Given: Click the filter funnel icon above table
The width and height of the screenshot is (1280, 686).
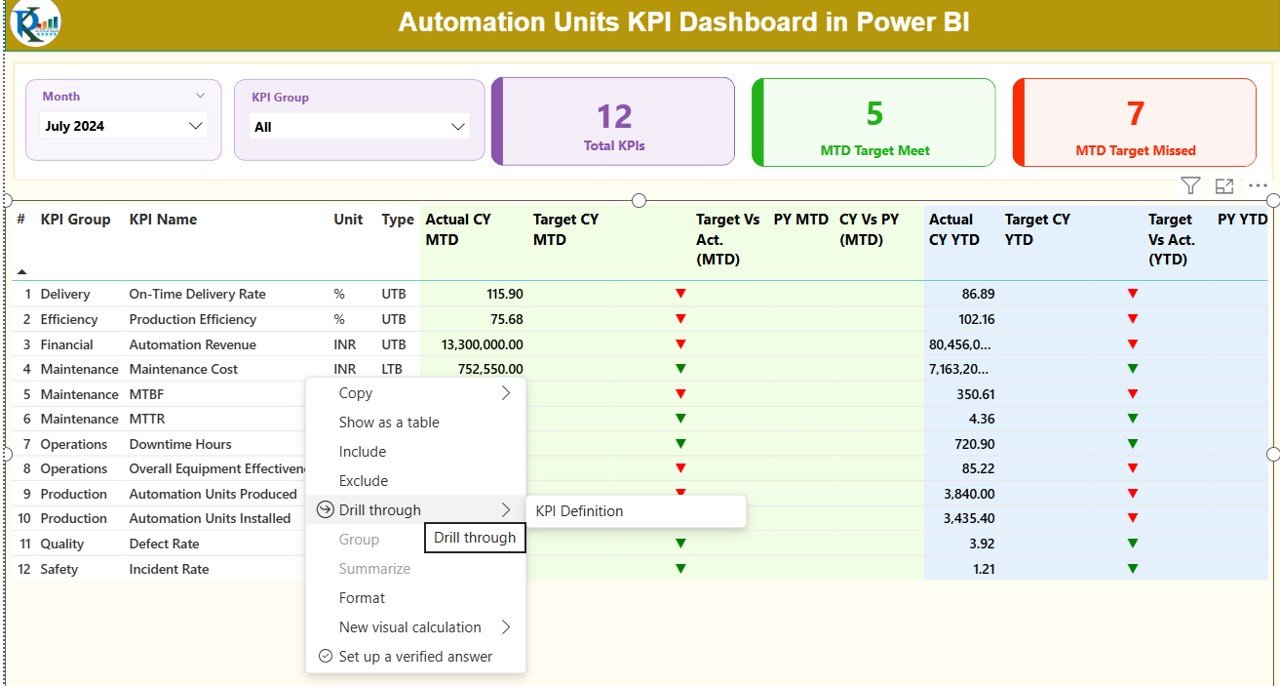Looking at the screenshot, I should (1190, 186).
